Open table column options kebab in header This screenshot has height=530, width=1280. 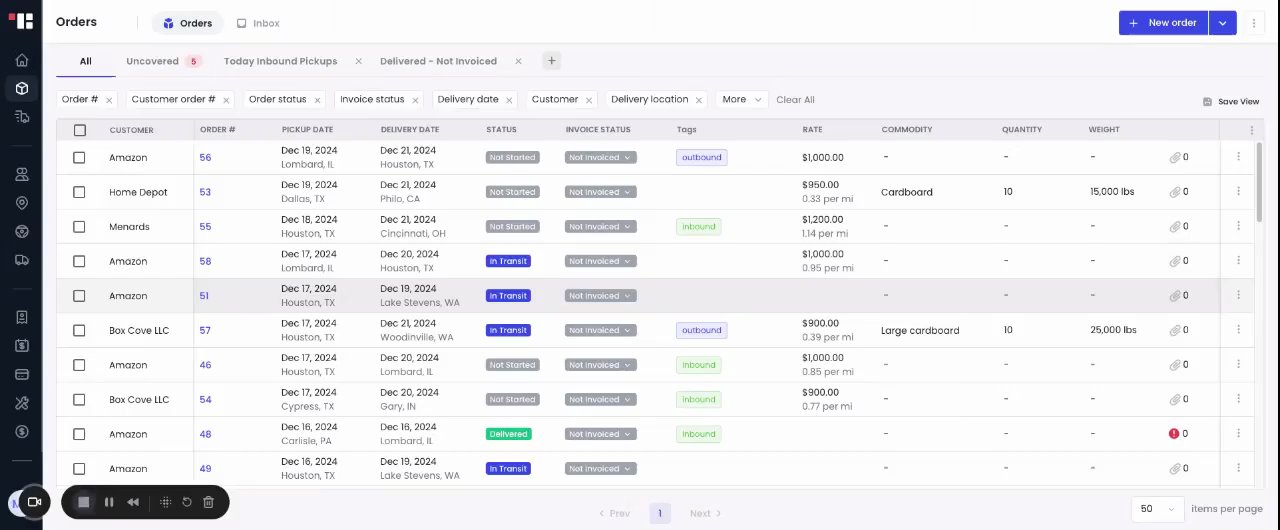click(1251, 130)
